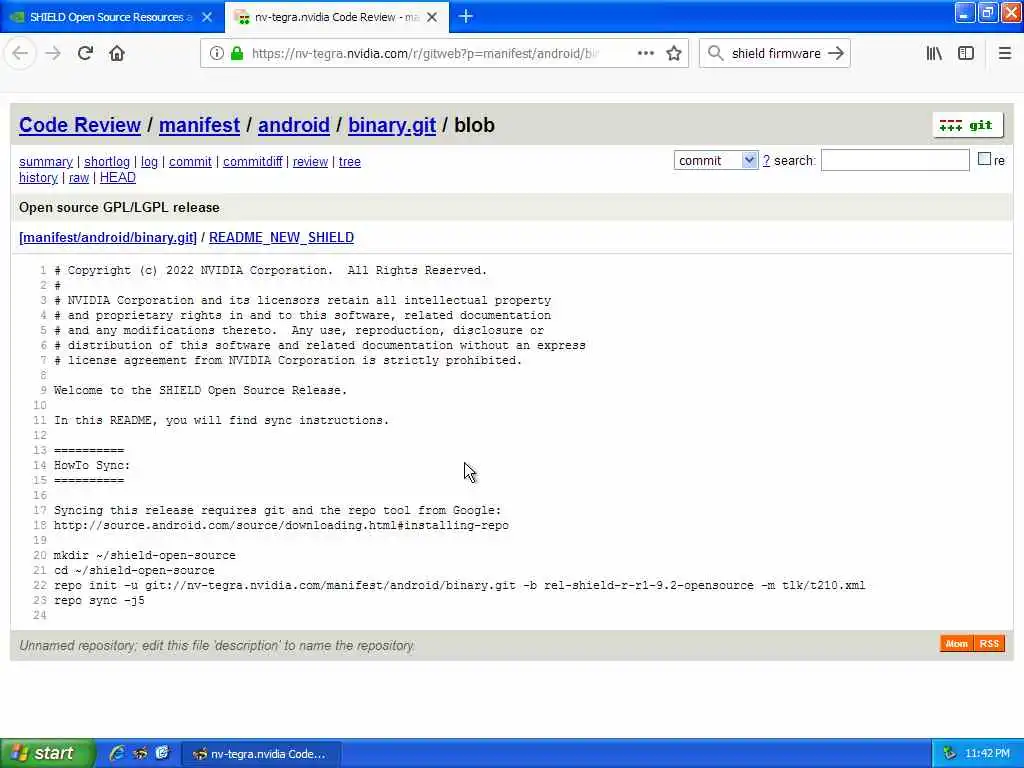Viewport: 1024px width, 768px height.
Task: Open the tree link
Action: 349,161
